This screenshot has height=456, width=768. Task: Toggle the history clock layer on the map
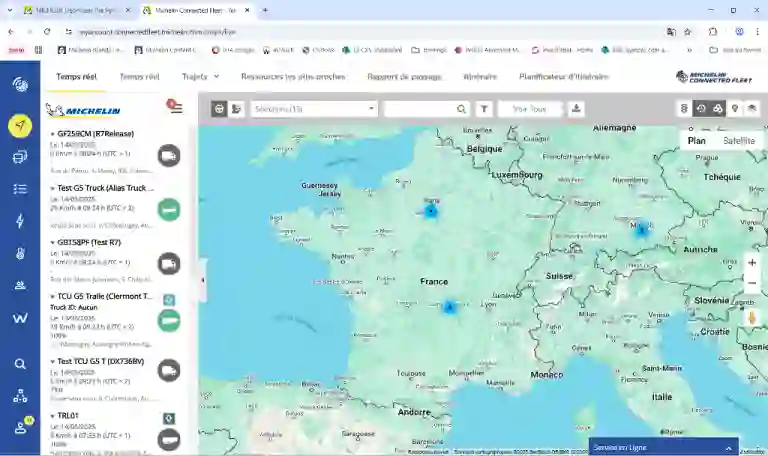(x=701, y=109)
